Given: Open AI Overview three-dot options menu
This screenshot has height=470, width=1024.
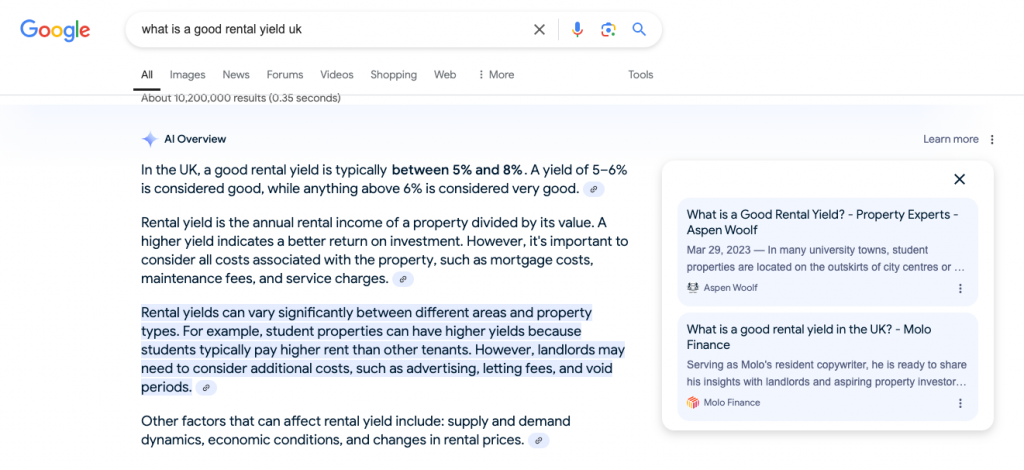Looking at the screenshot, I should click(x=992, y=140).
